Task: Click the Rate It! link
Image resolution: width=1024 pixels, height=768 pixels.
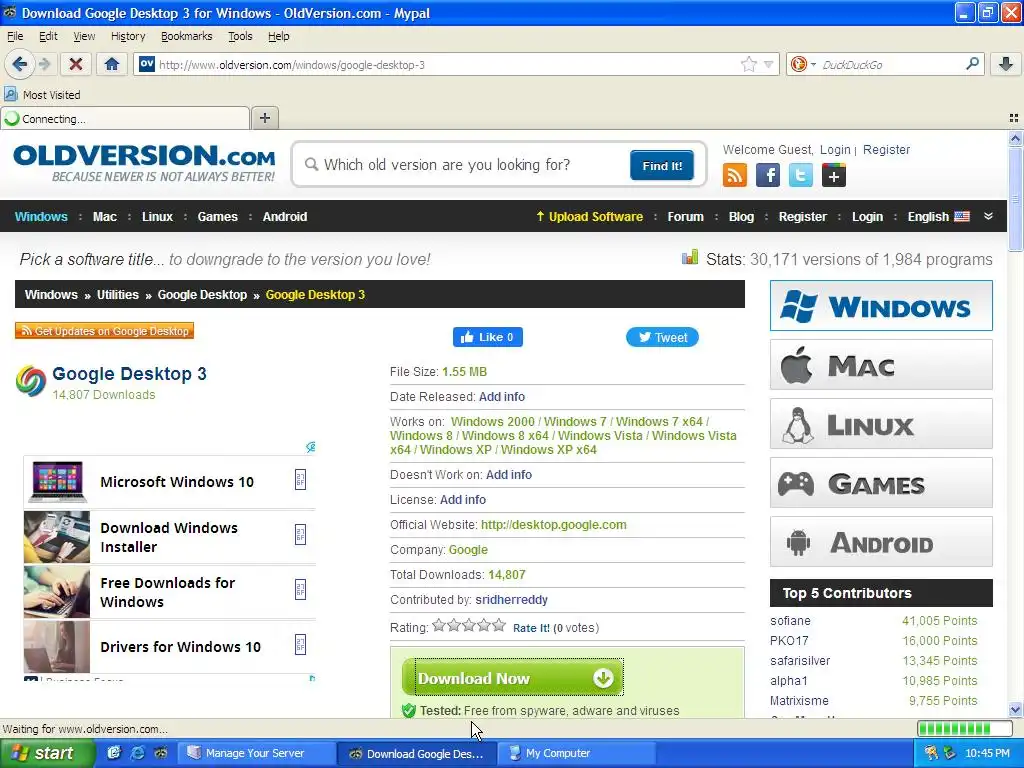Action: click(x=531, y=628)
